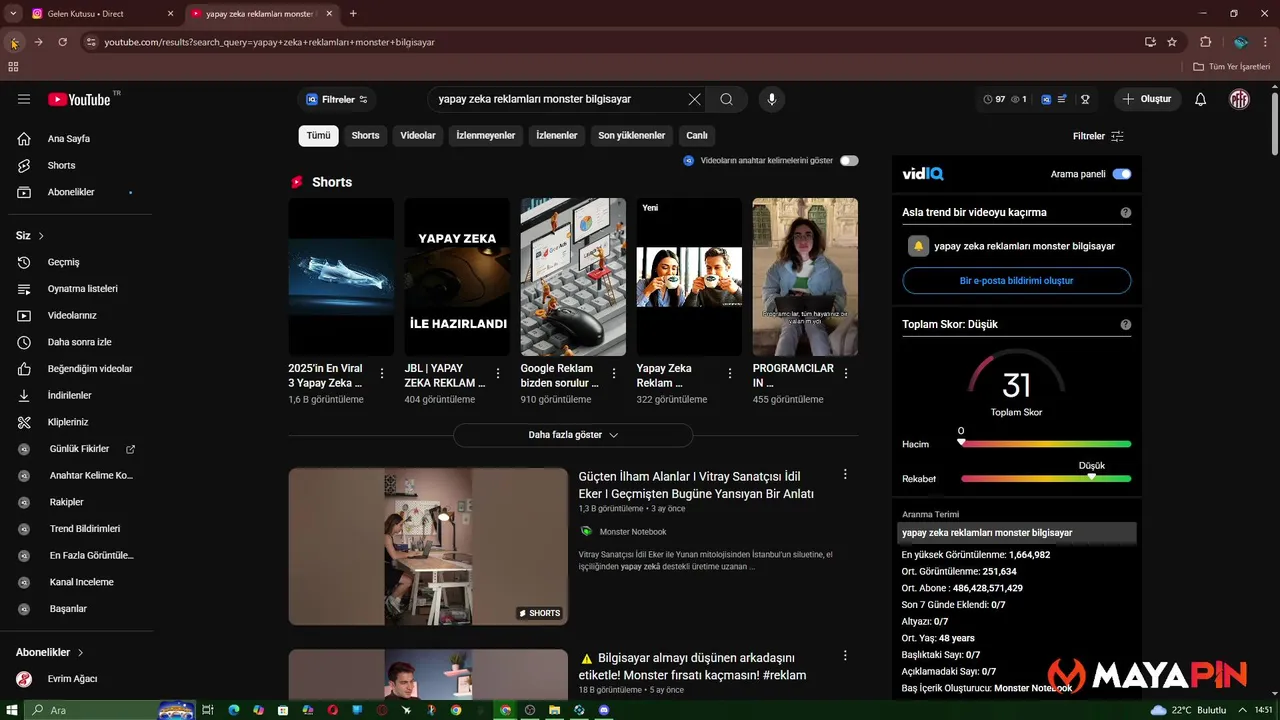Click the magnifier search button

click(x=727, y=99)
